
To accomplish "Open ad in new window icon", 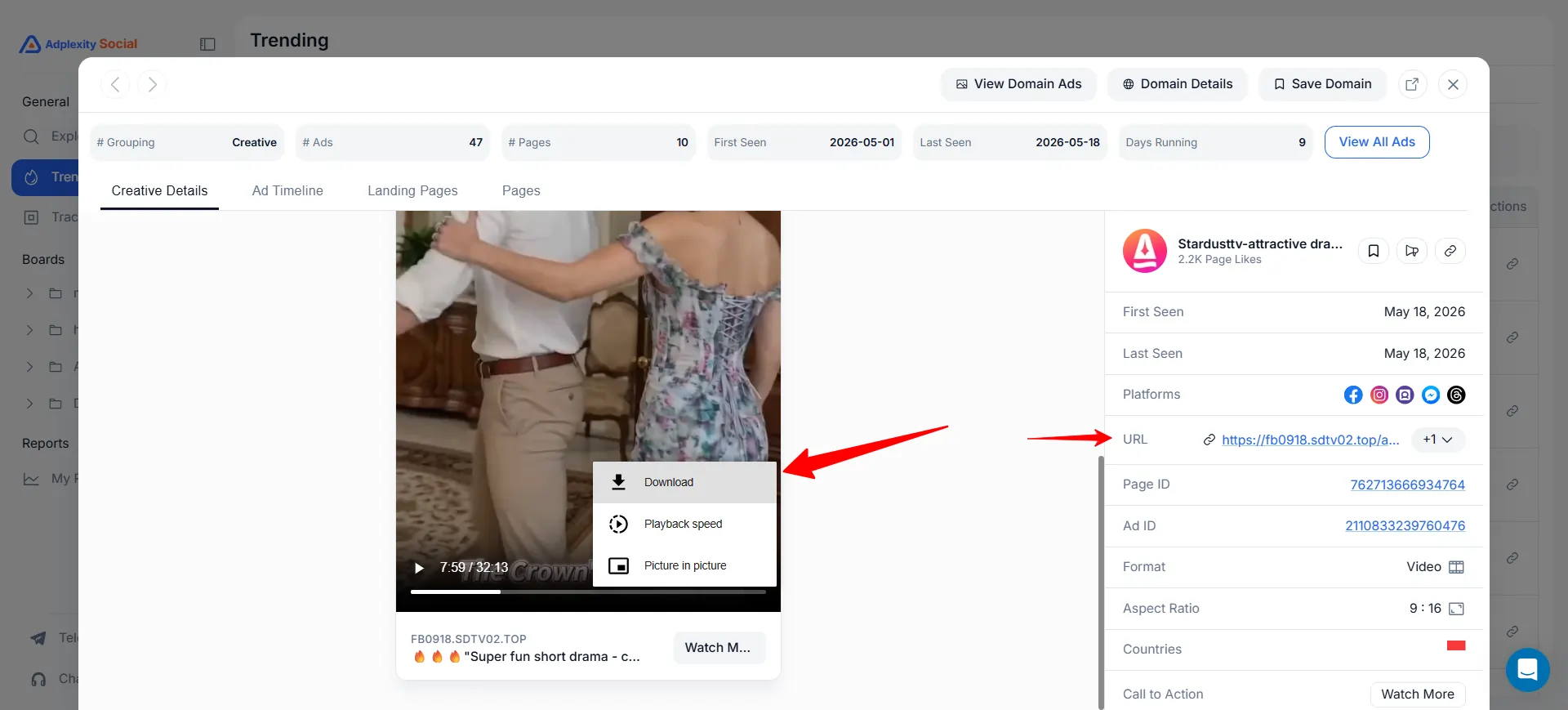I will tap(1412, 84).
